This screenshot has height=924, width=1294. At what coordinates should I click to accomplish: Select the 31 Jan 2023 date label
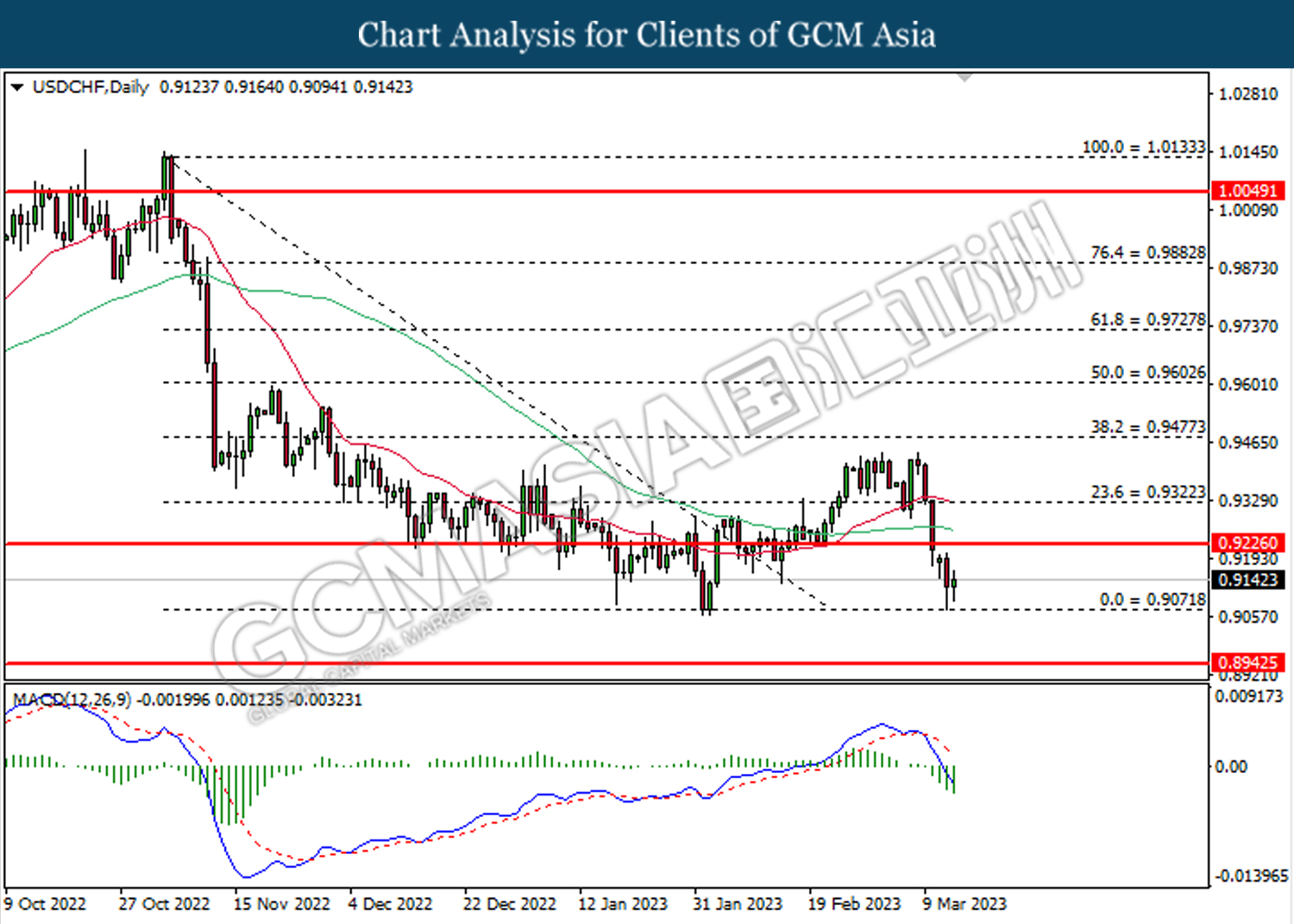coord(738,903)
